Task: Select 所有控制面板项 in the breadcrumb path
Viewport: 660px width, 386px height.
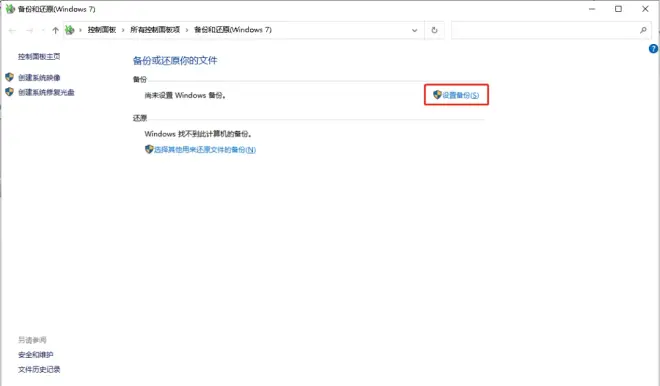Action: (x=155, y=30)
